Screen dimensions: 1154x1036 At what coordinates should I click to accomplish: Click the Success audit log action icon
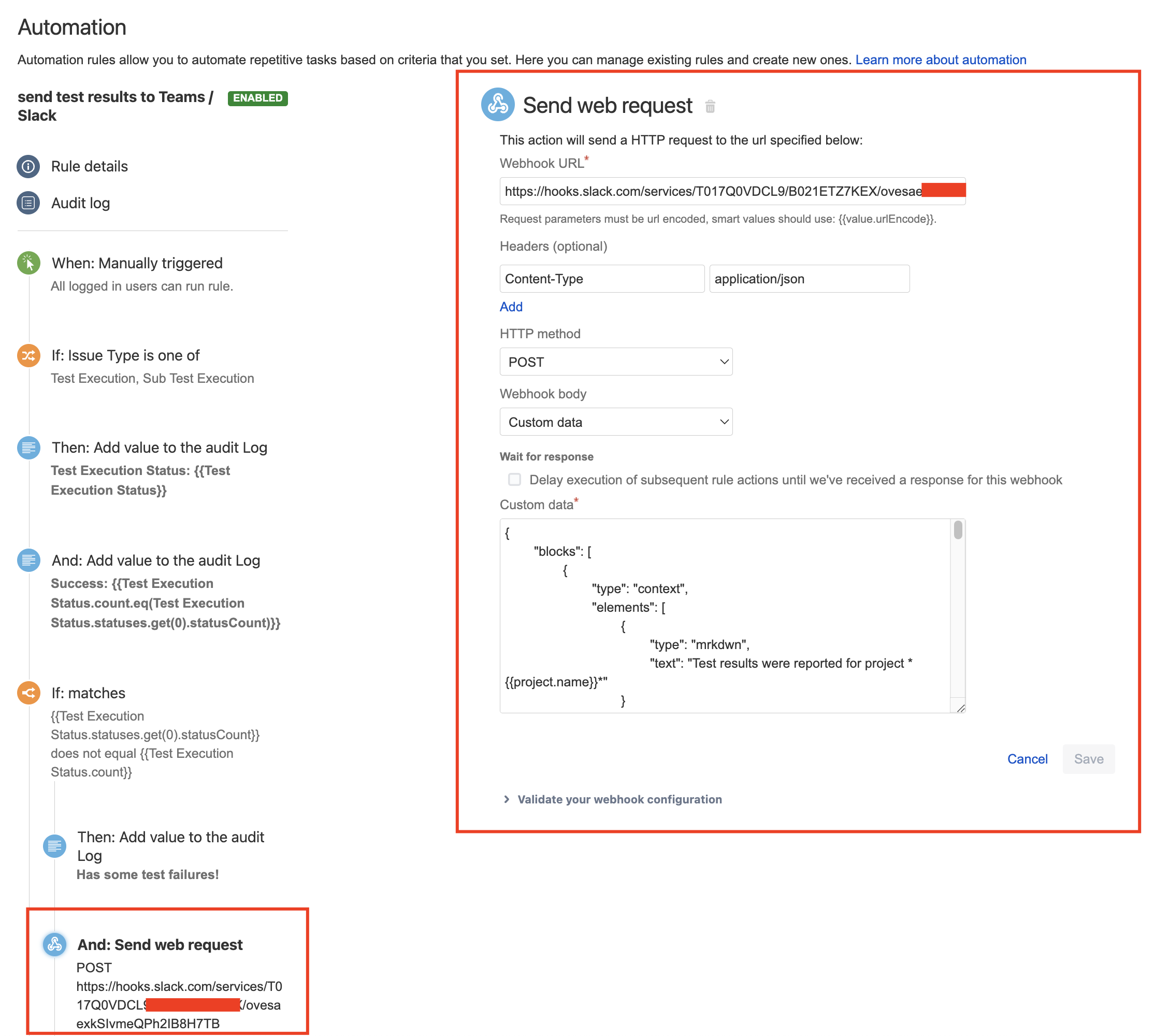pos(28,560)
